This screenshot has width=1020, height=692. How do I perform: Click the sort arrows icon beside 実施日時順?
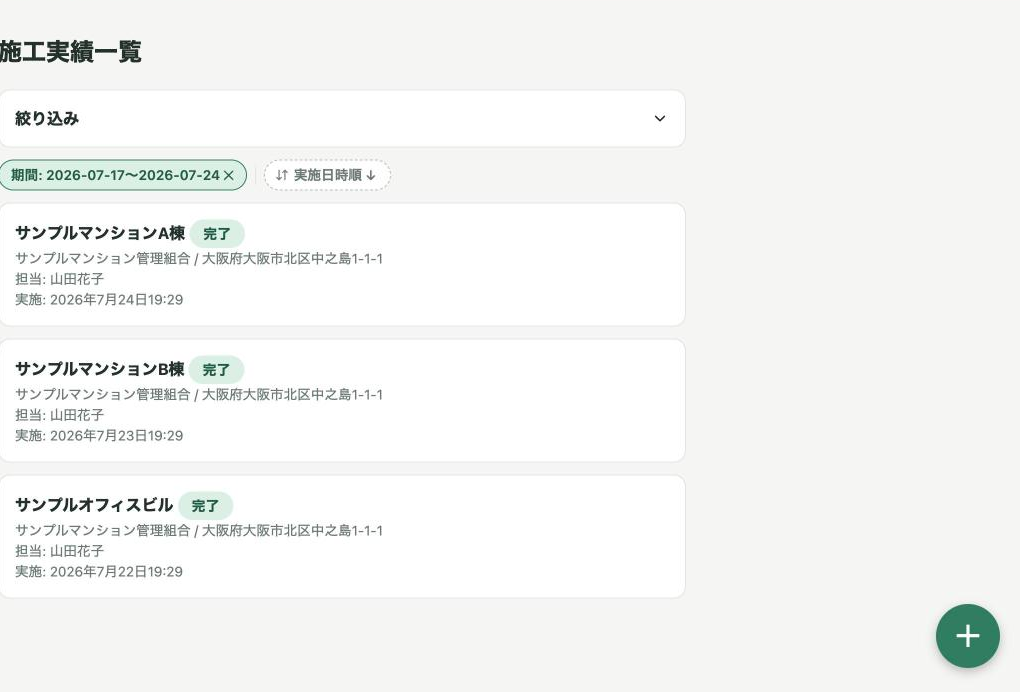pos(282,175)
